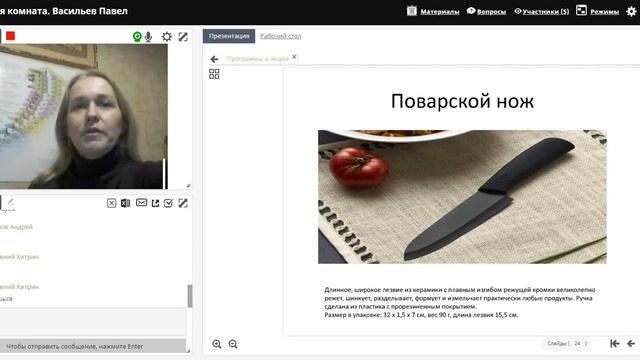640x360 pixels.
Task: Click the Поварской нож slide title
Action: tap(462, 101)
